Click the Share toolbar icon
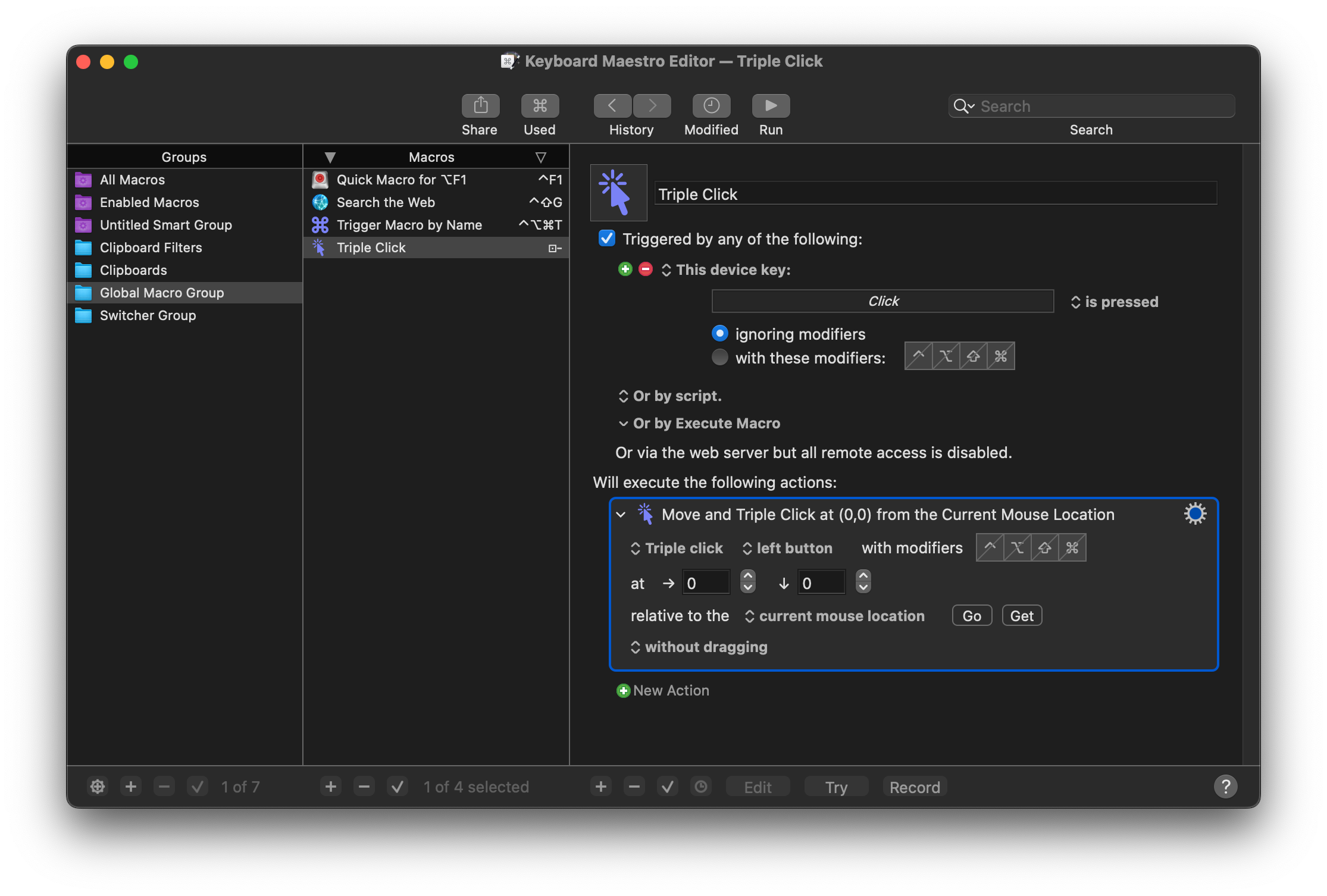1327x896 pixels. click(480, 106)
